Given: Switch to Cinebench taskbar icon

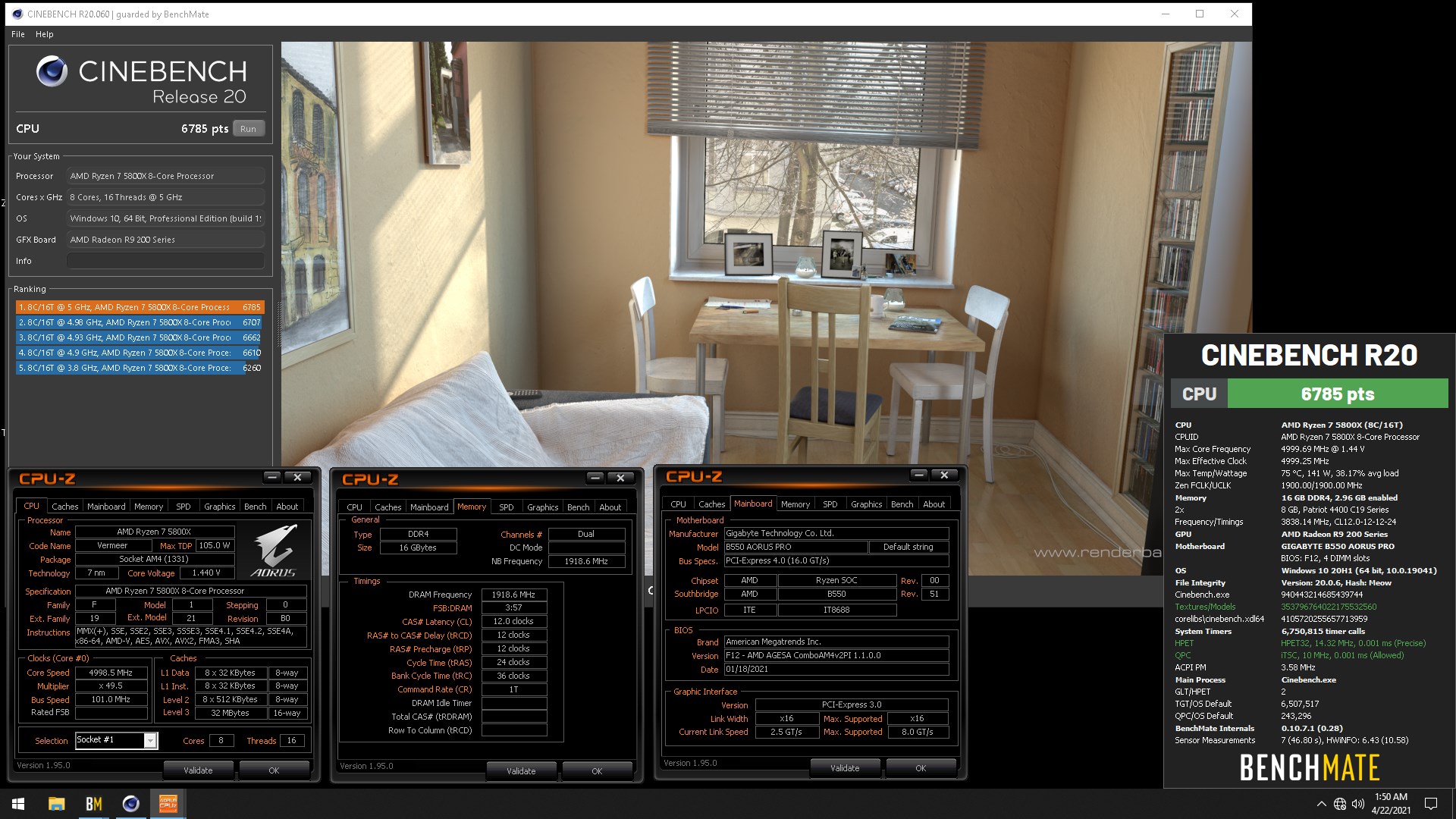Looking at the screenshot, I should (130, 804).
